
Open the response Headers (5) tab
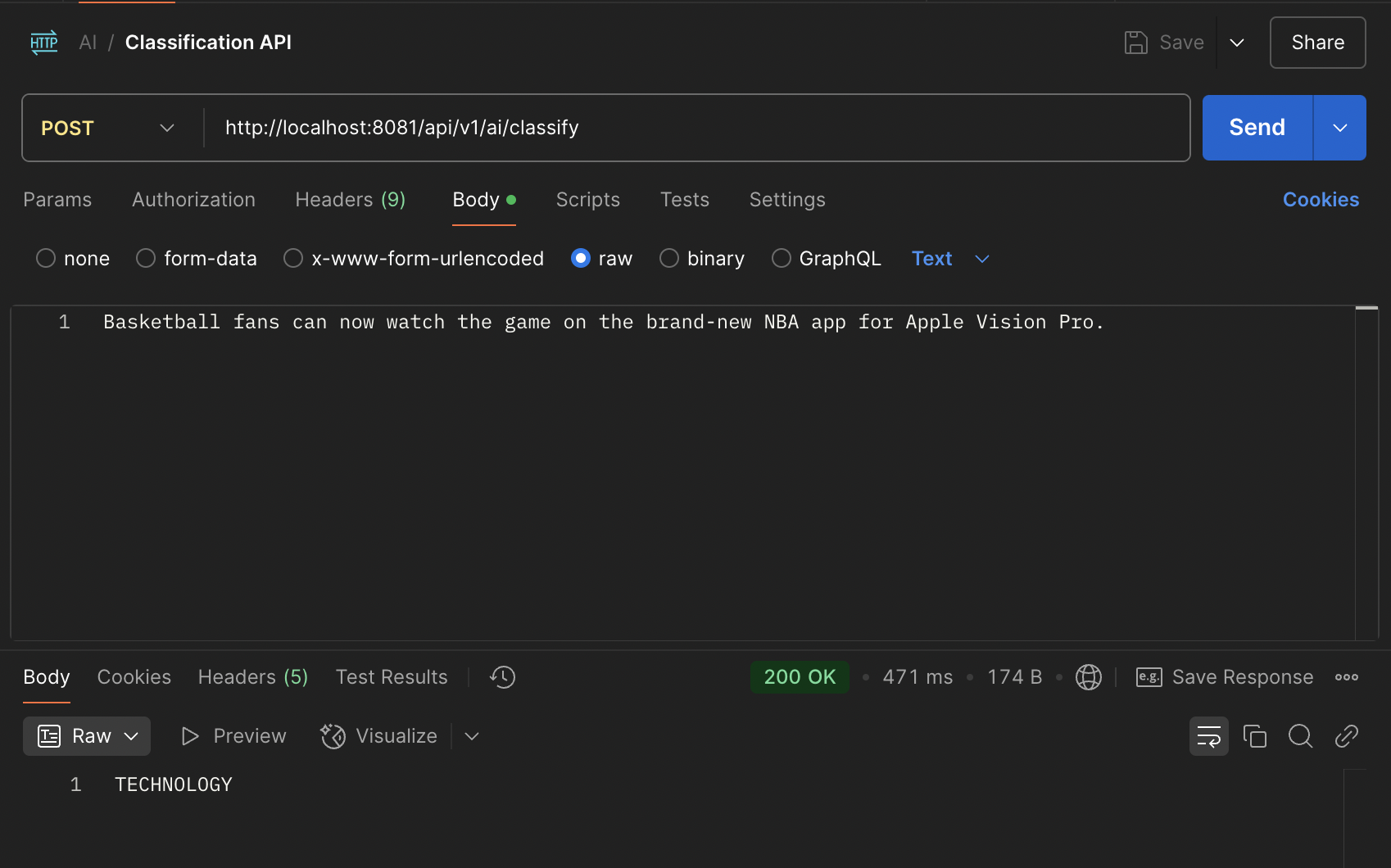(253, 677)
